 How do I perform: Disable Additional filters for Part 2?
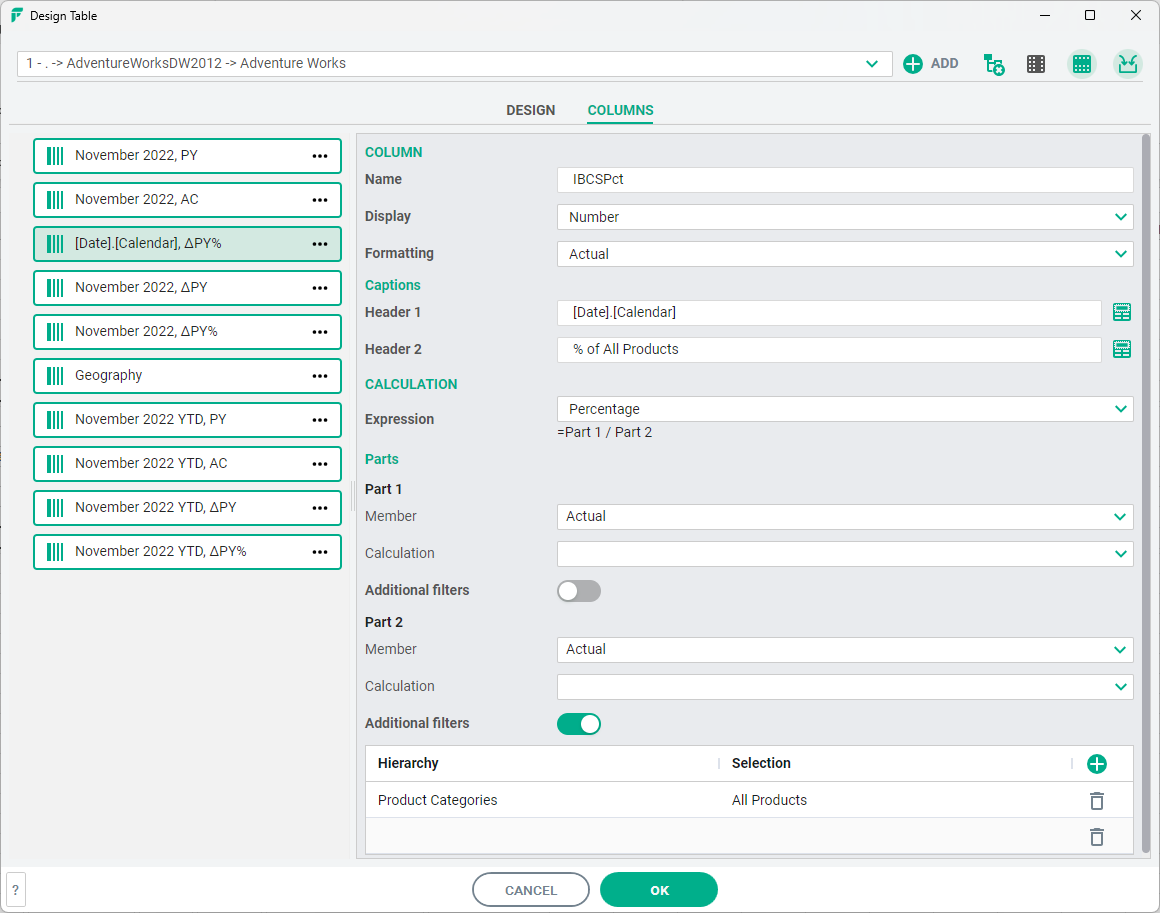[579, 724]
